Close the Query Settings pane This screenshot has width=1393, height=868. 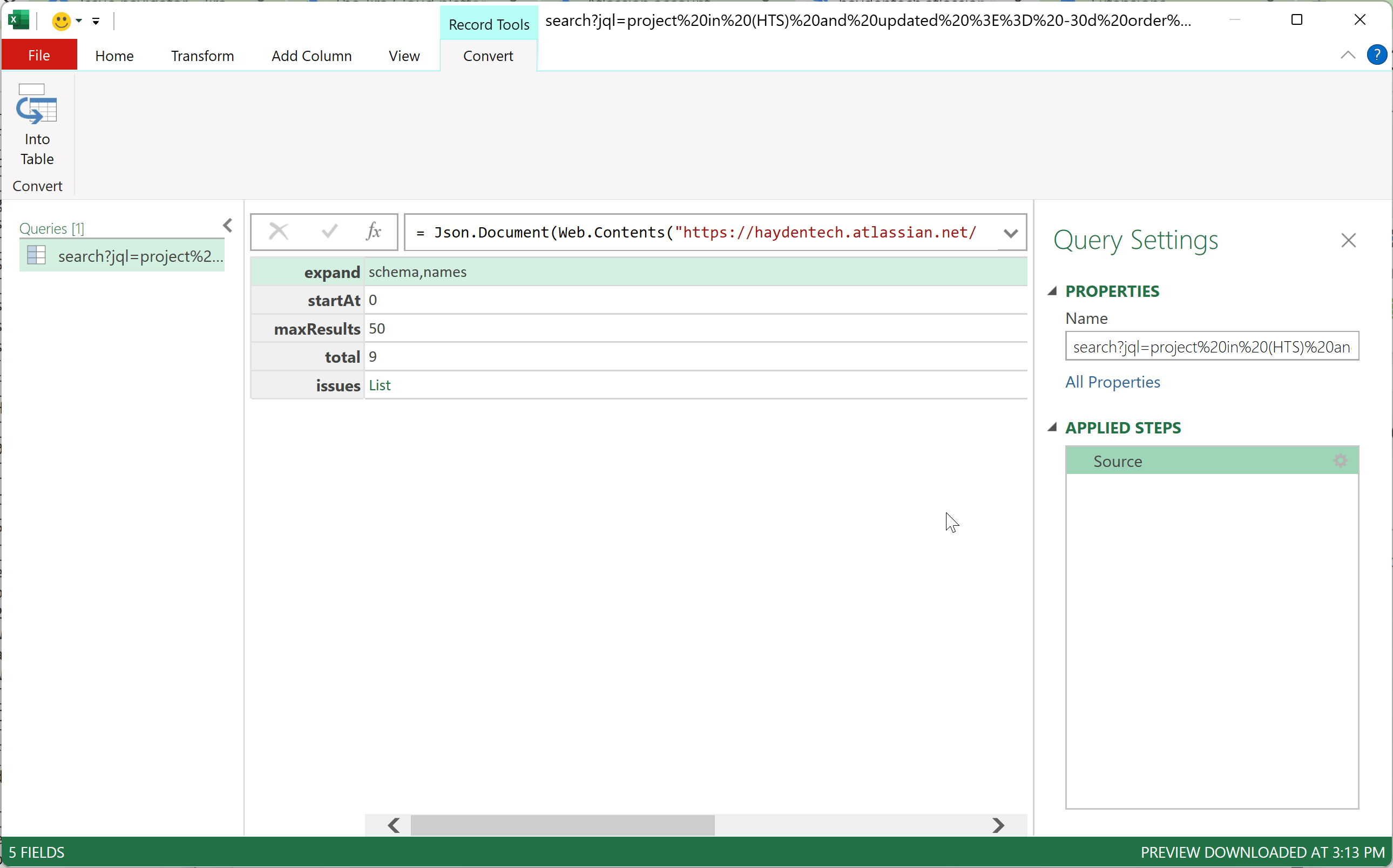coord(1348,240)
